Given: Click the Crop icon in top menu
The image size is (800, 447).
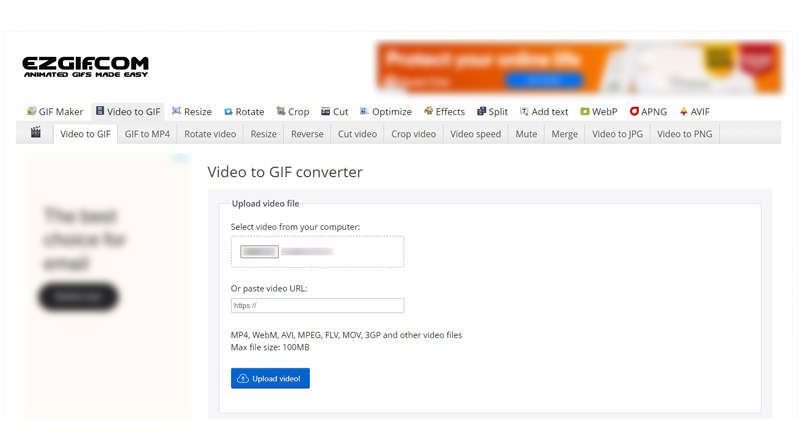Looking at the screenshot, I should [x=281, y=111].
